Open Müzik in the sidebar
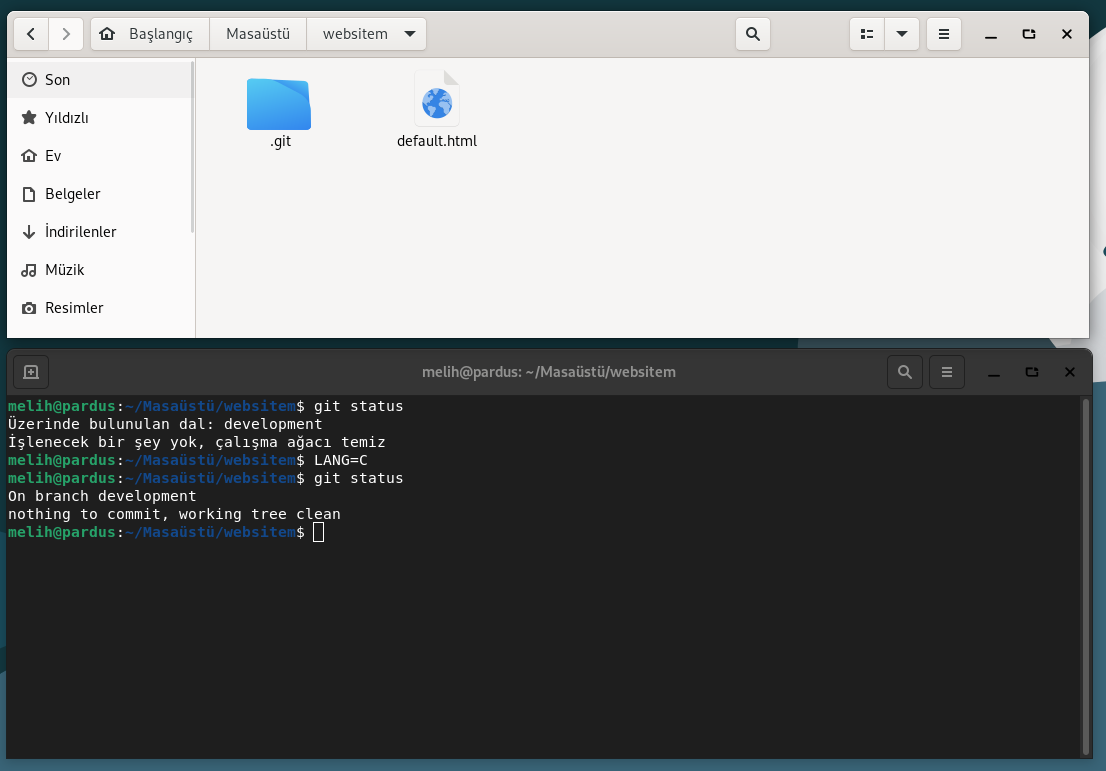 click(x=100, y=270)
